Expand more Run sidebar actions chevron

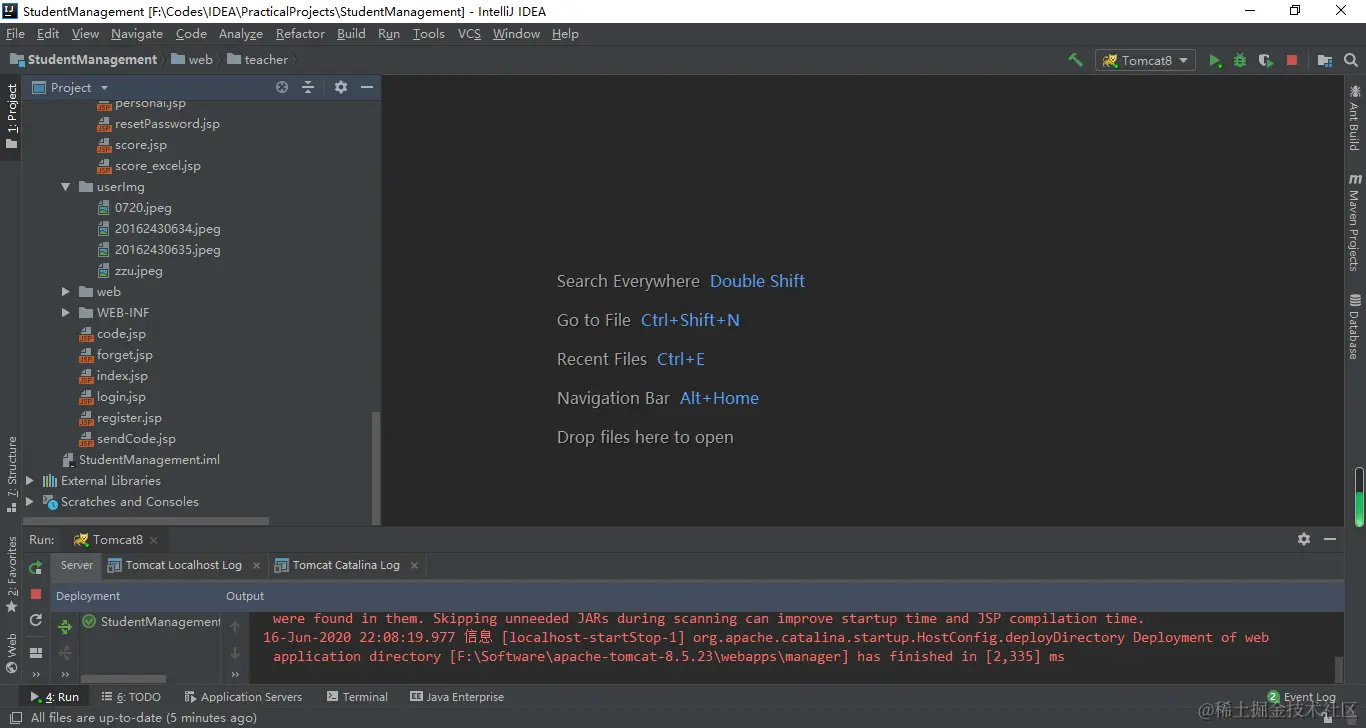click(36, 675)
